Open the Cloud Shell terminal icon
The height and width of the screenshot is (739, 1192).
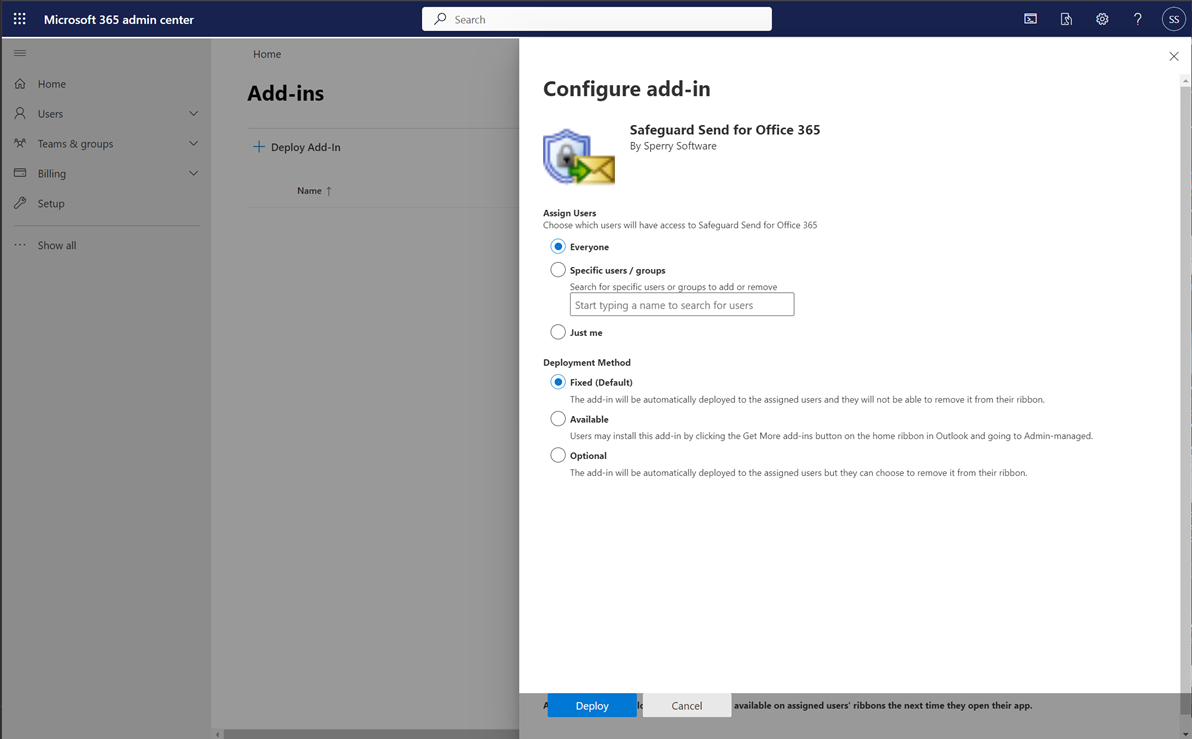pyautogui.click(x=1030, y=19)
